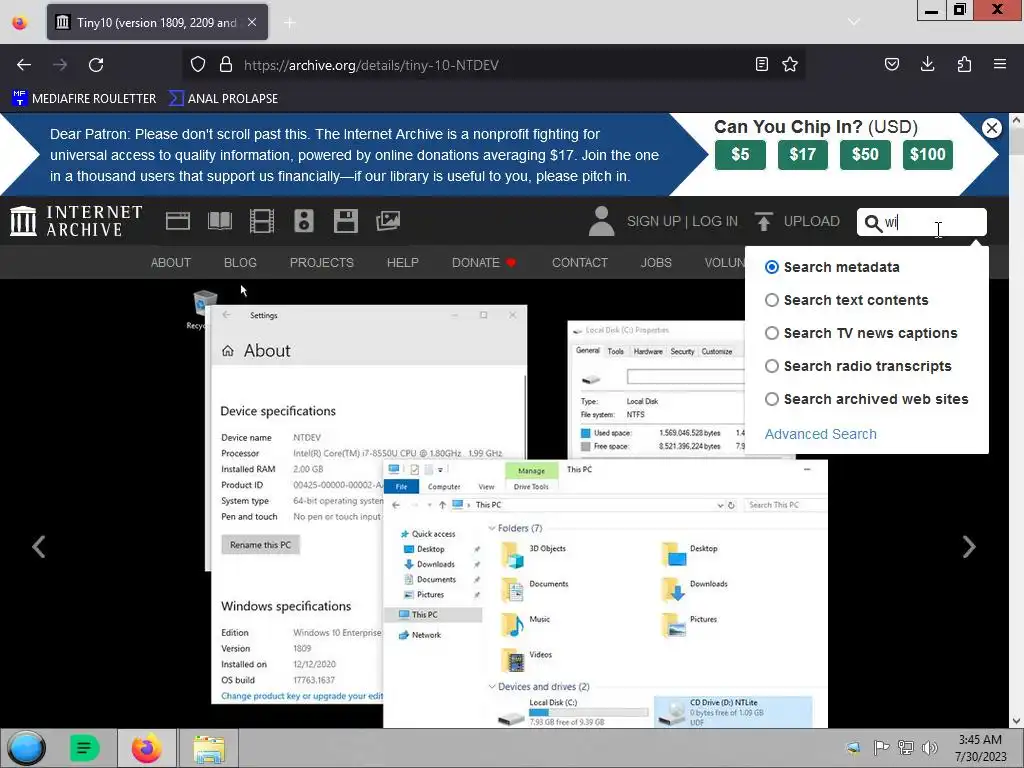Close the Tiny10 browser tab
Screen dimensions: 1024x768
[252, 22]
